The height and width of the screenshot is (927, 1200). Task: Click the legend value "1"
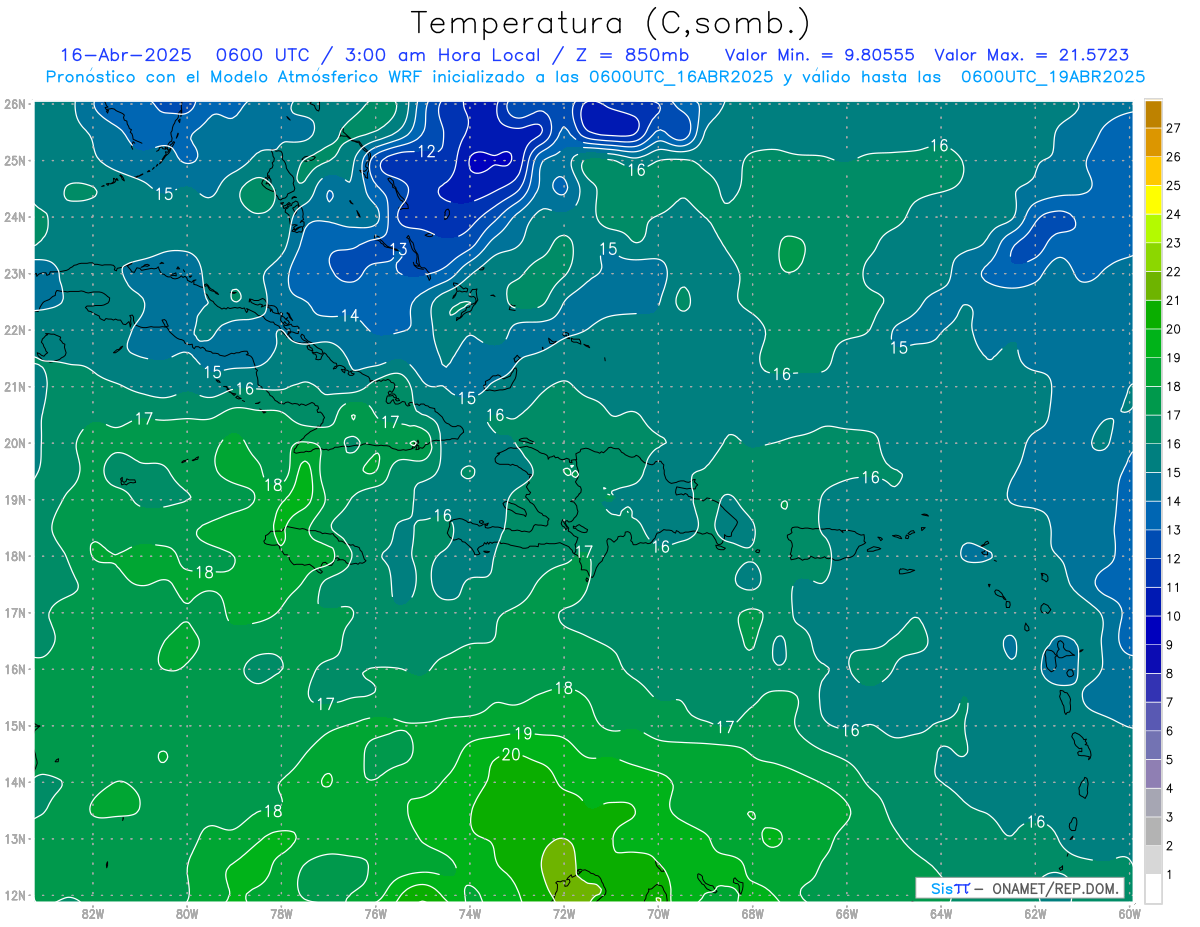(1170, 875)
